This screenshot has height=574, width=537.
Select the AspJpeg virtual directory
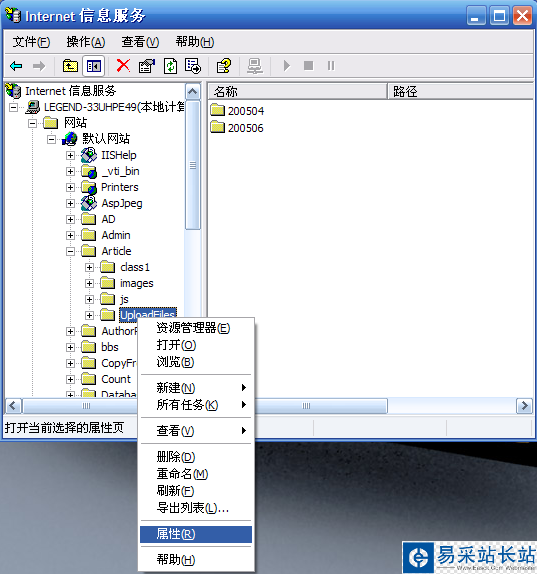coord(111,203)
